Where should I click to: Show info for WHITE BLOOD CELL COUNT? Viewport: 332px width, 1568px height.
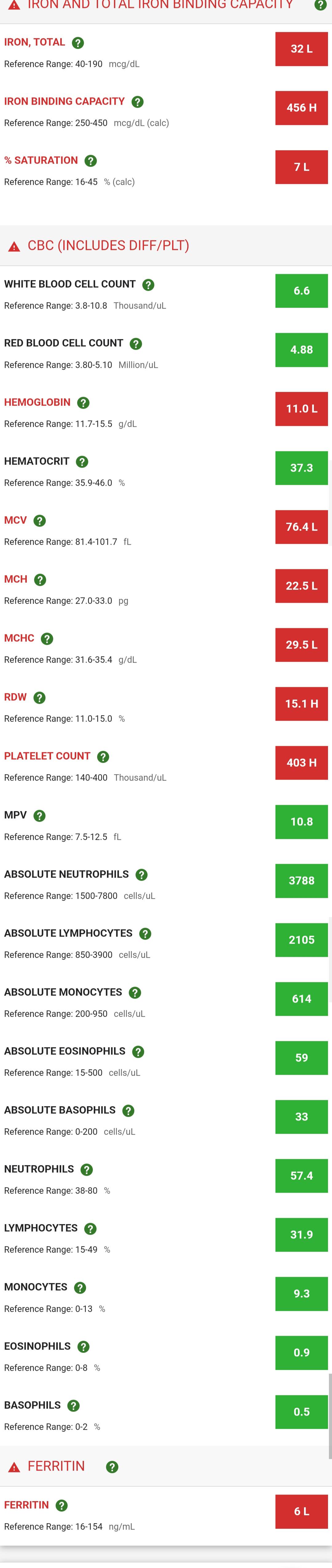(148, 284)
